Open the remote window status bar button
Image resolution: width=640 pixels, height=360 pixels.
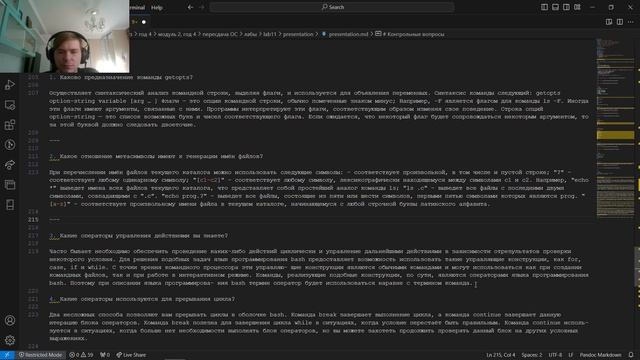tap(7, 355)
